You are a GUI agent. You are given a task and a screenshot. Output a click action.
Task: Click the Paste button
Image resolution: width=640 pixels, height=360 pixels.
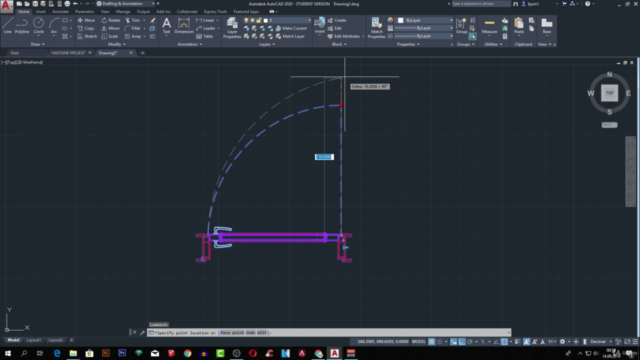pyautogui.click(x=519, y=26)
